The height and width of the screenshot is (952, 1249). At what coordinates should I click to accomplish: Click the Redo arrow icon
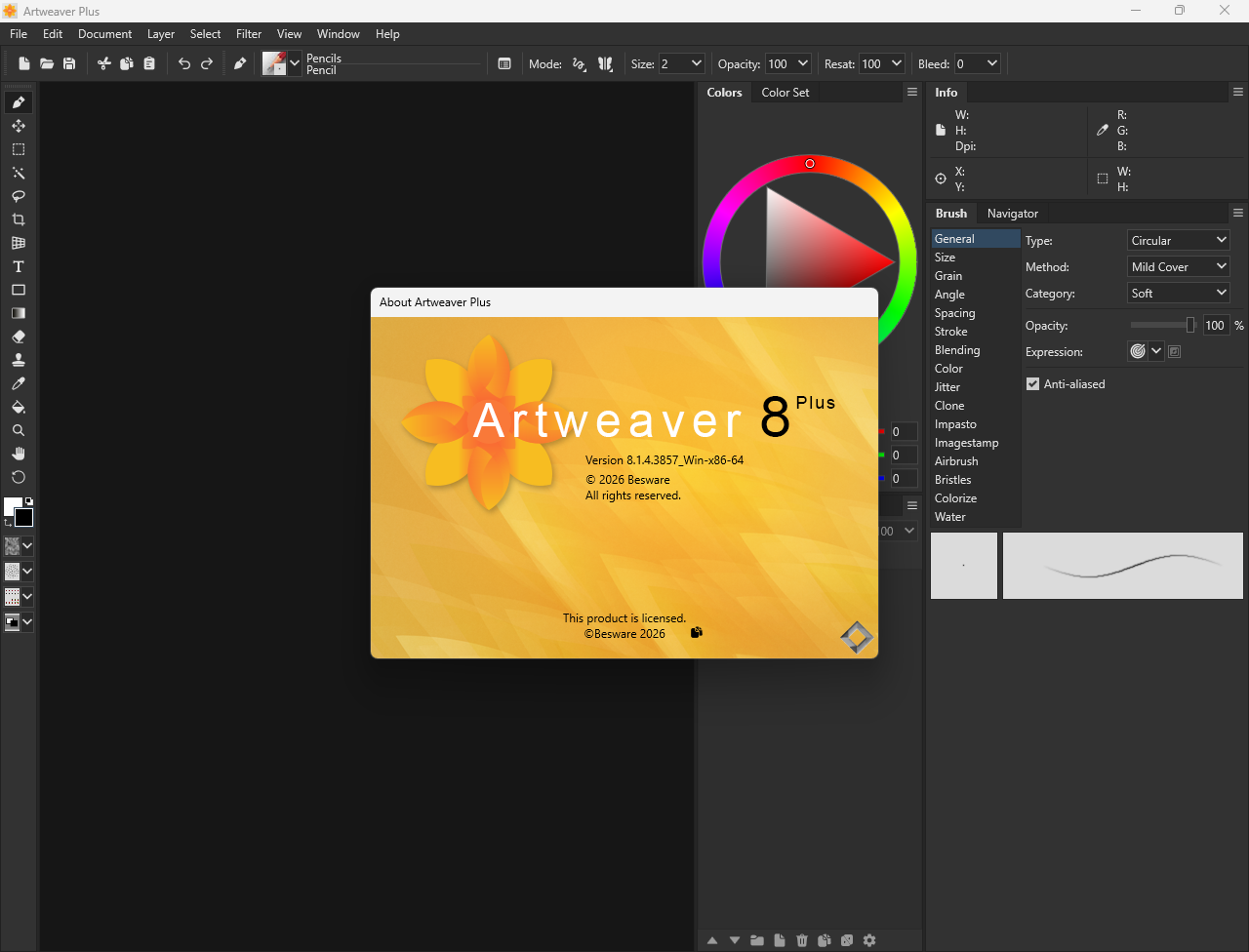207,63
